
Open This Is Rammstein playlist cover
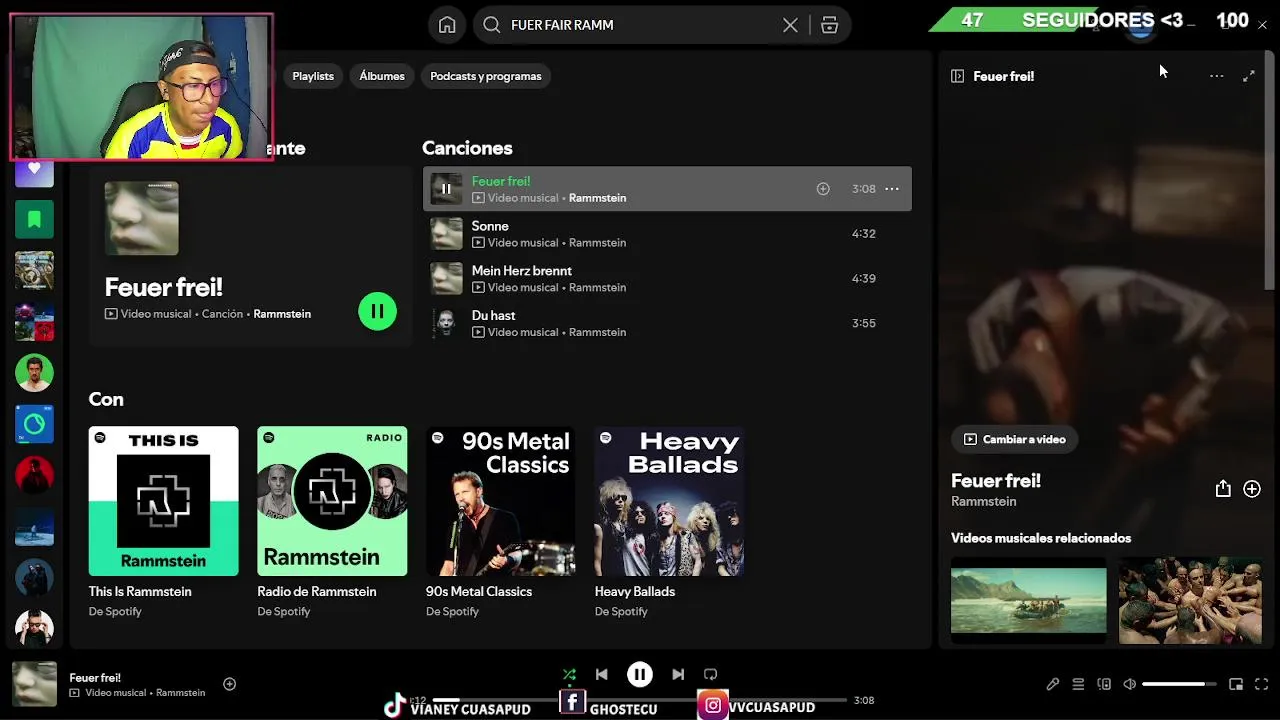[x=163, y=501]
